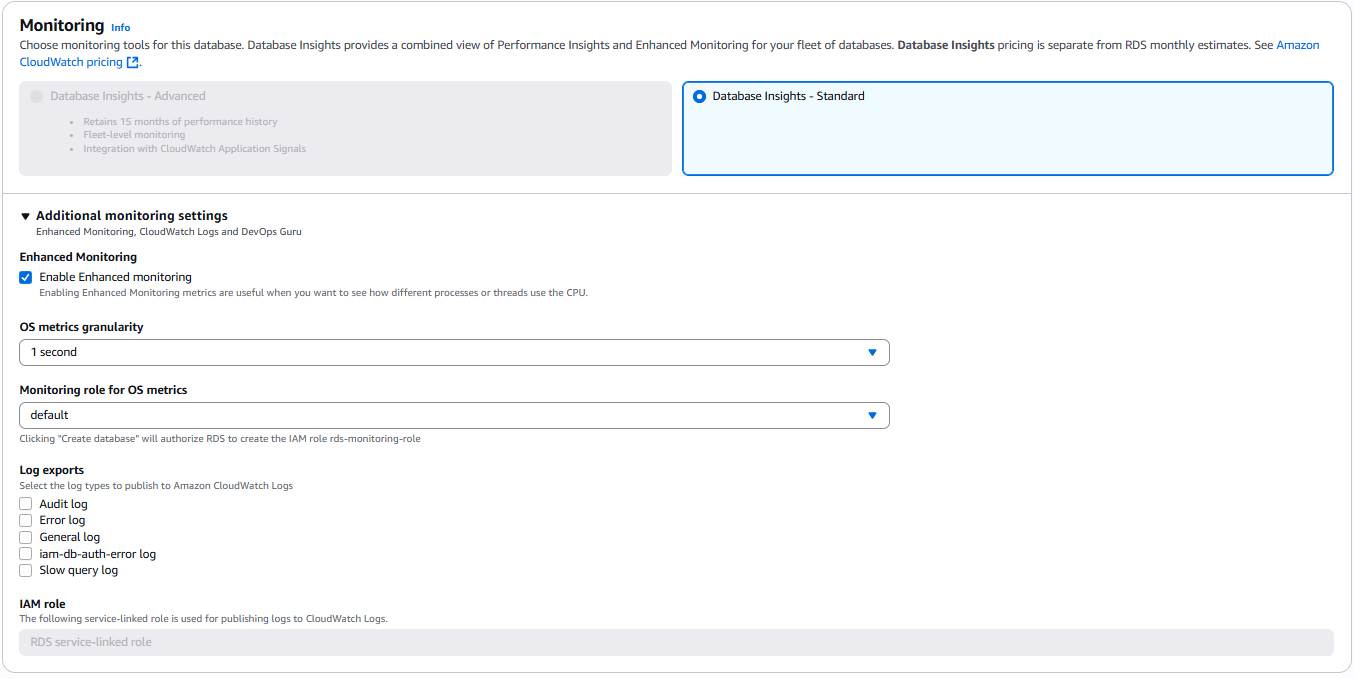This screenshot has width=1355, height=678.
Task: Click the chevron icon on the default role dropdown
Action: pos(872,415)
